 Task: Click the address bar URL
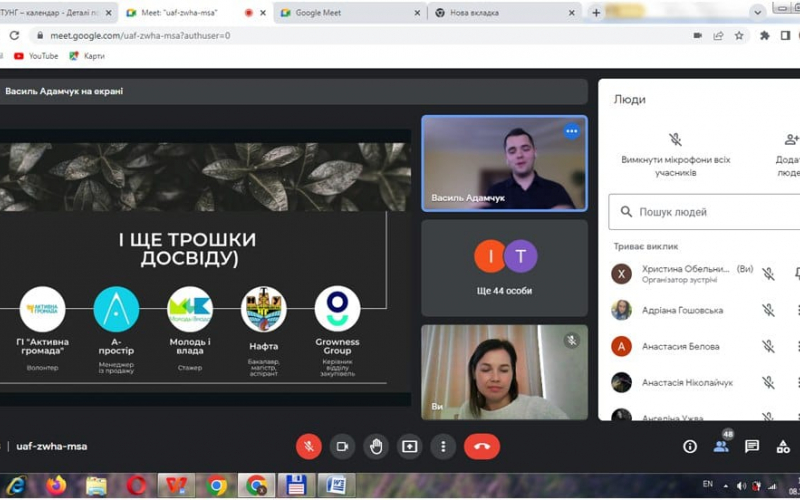click(x=140, y=36)
